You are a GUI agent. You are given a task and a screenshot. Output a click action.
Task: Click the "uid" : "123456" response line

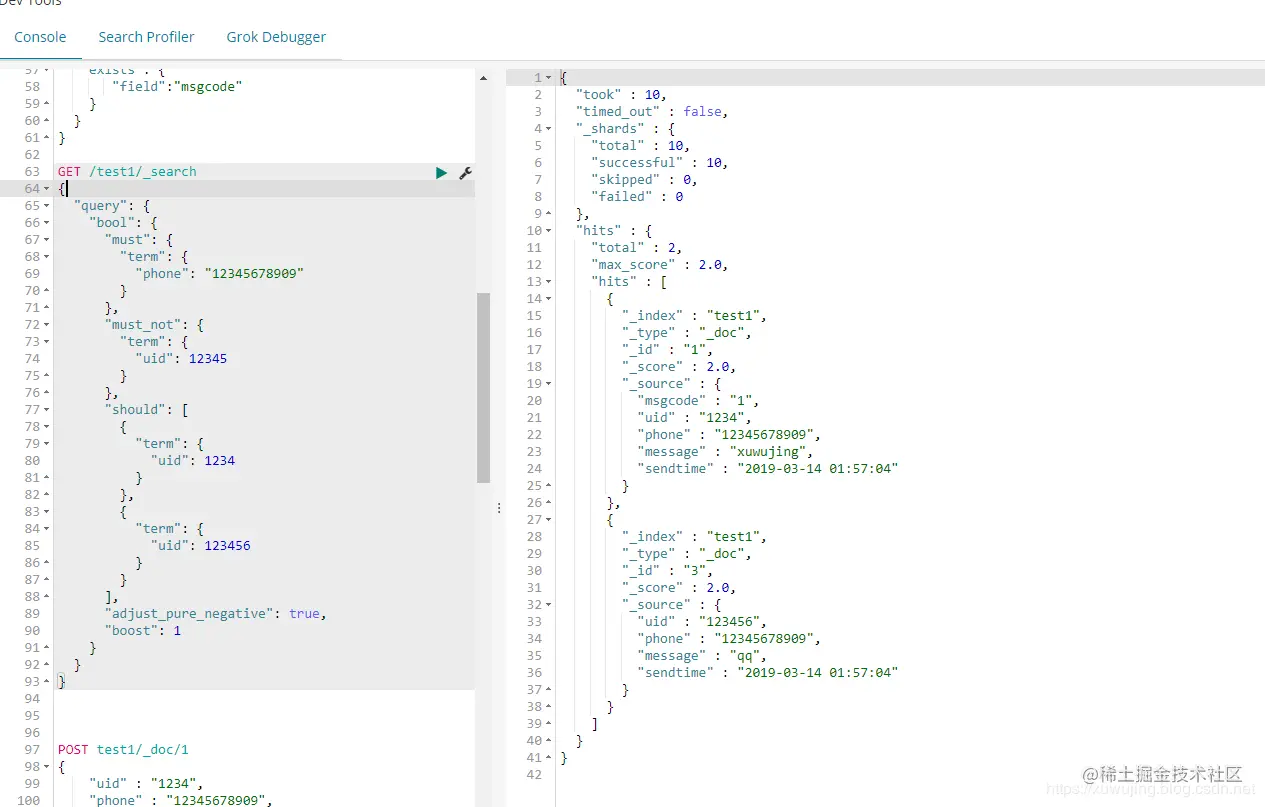pos(701,622)
